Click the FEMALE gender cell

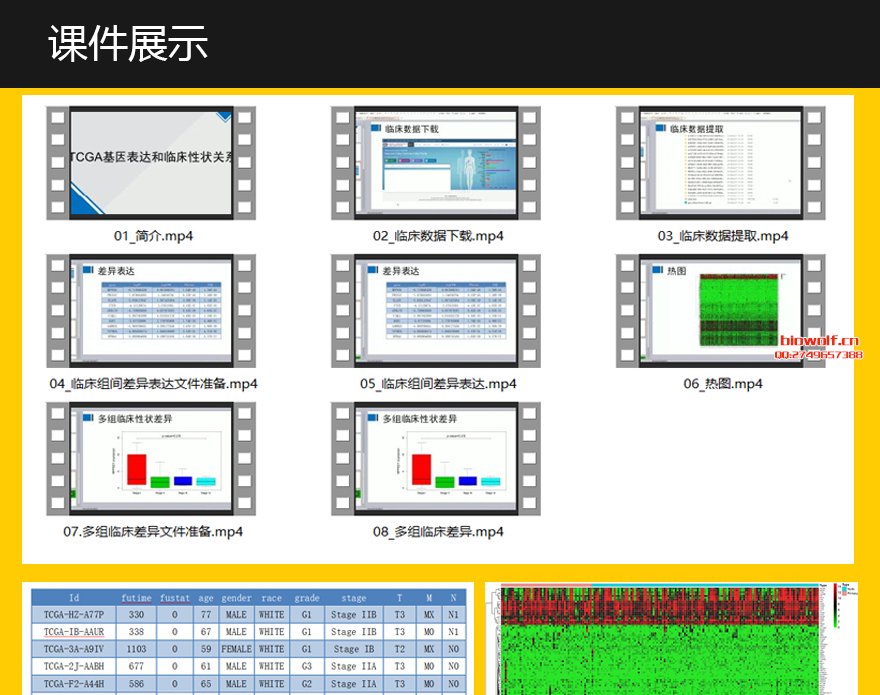[236, 649]
